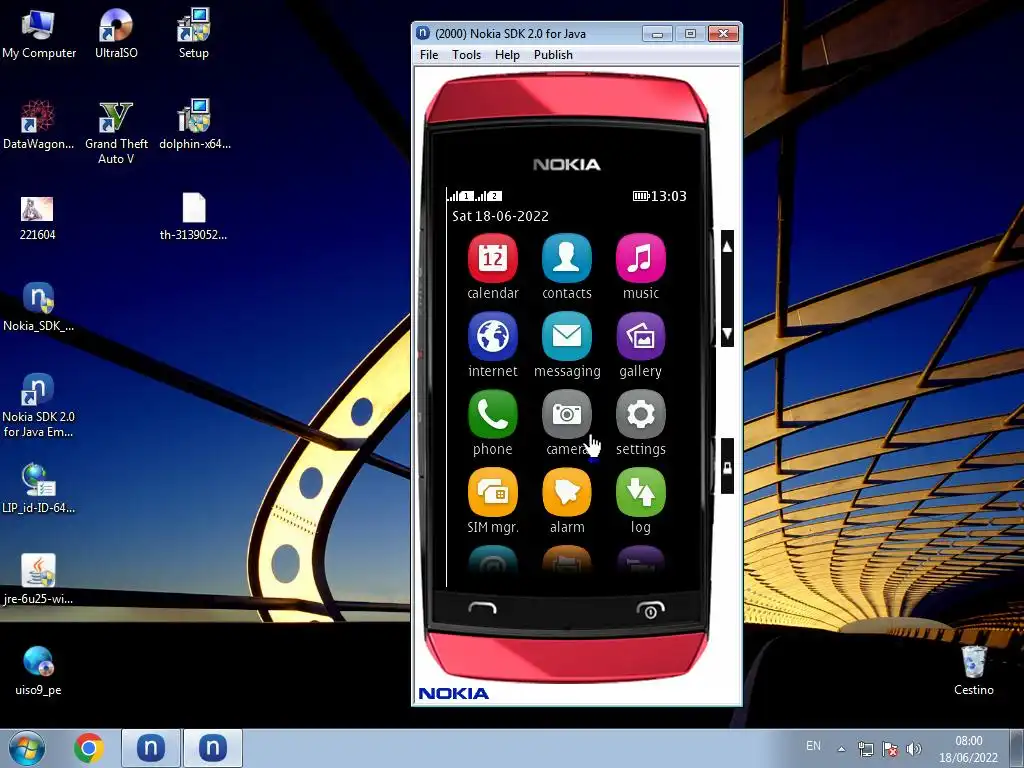Select the My Computer desktop icon
1024x768 pixels.
coord(38,35)
